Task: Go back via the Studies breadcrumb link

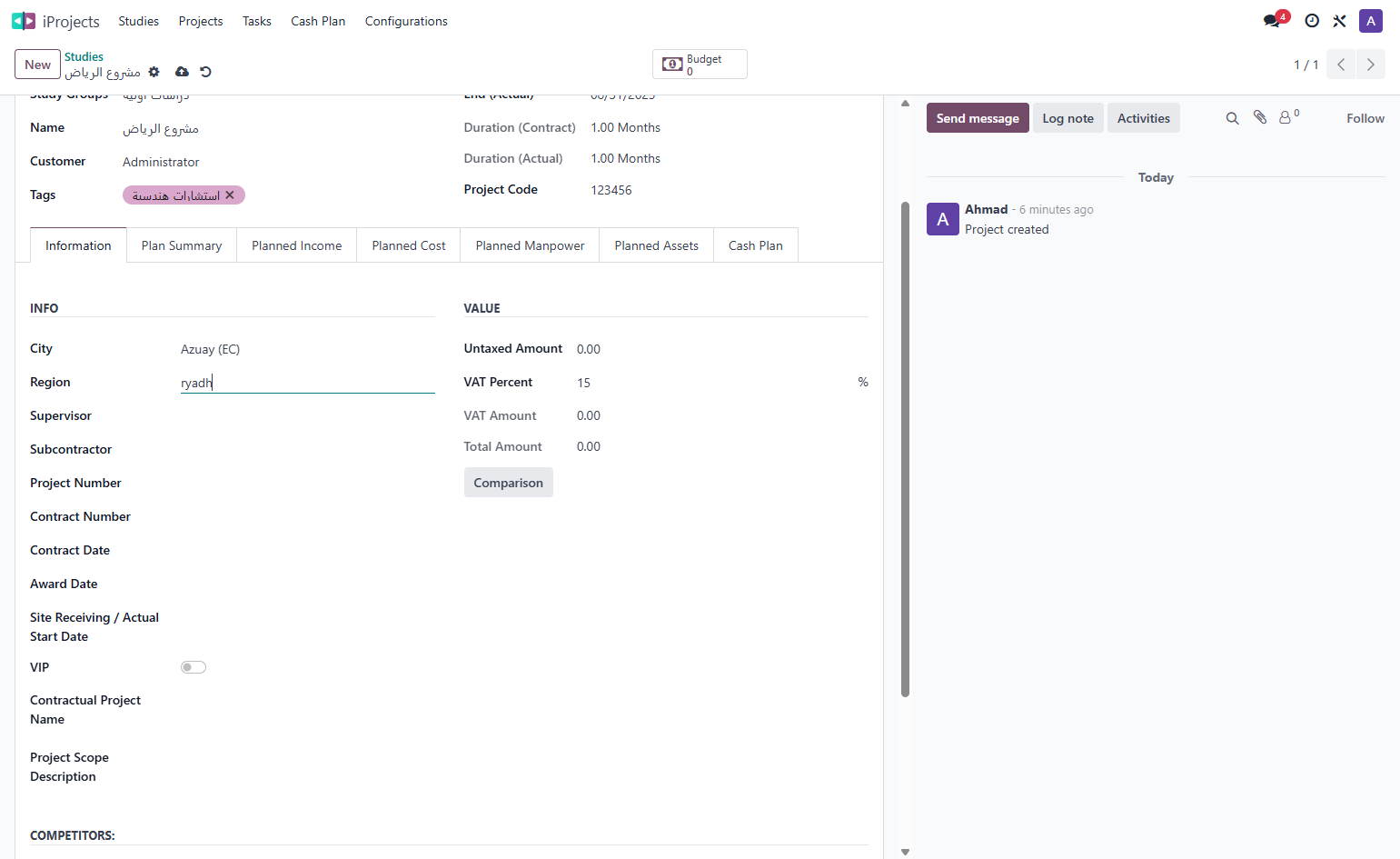Action: coord(84,56)
